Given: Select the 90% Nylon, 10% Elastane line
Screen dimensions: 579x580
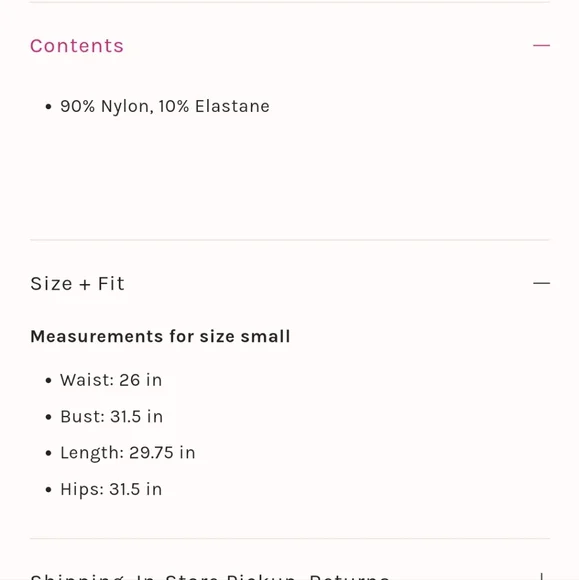Looking at the screenshot, I should [165, 106].
